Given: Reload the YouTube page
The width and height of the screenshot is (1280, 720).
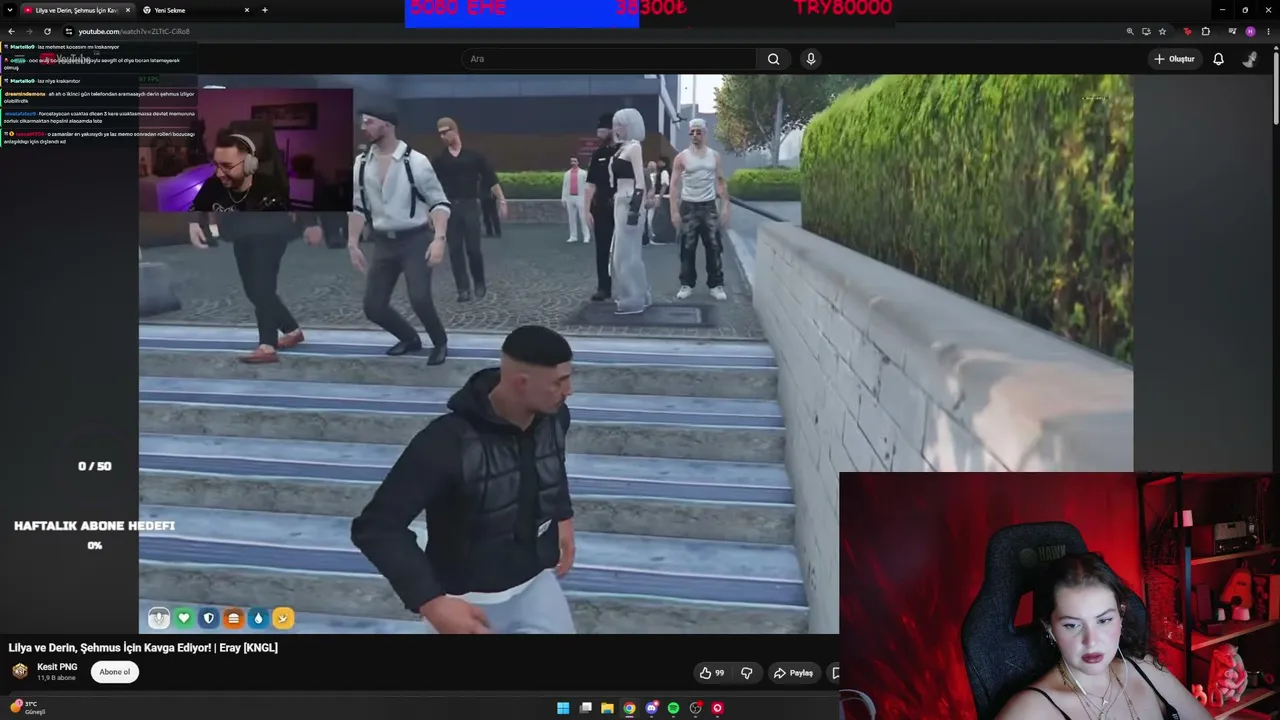Looking at the screenshot, I should (47, 31).
